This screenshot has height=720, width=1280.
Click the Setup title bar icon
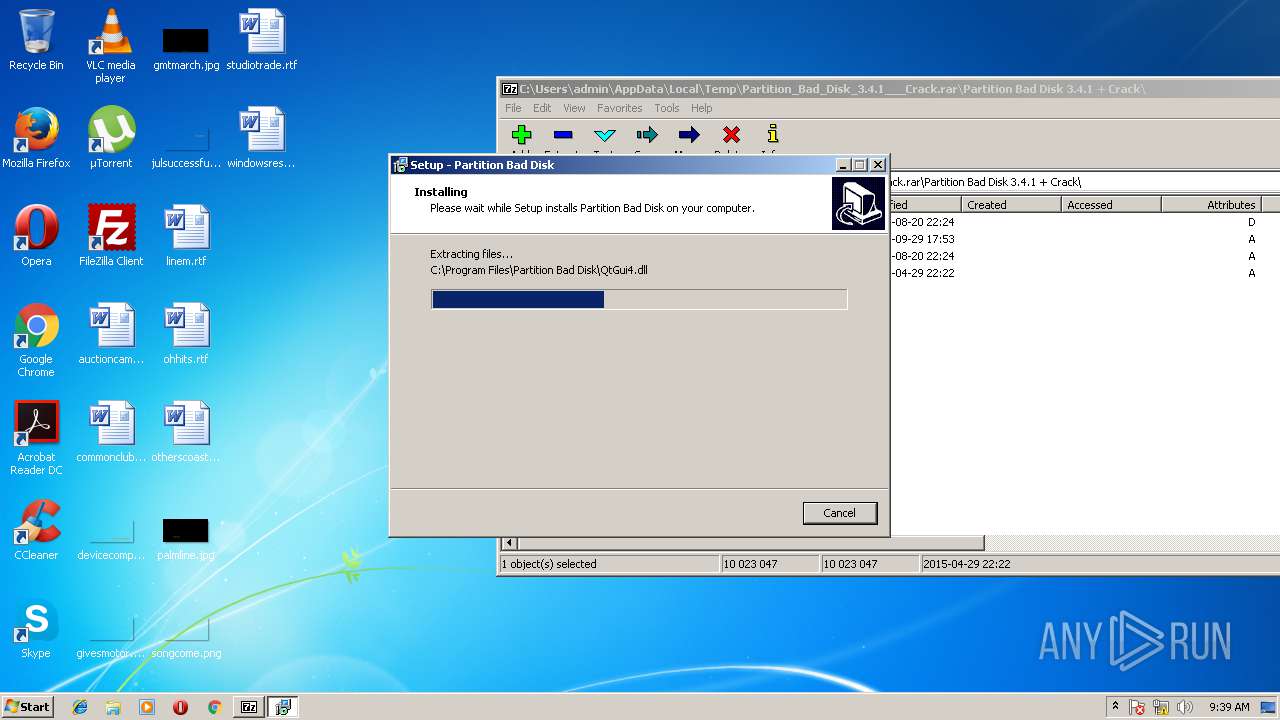tap(400, 165)
